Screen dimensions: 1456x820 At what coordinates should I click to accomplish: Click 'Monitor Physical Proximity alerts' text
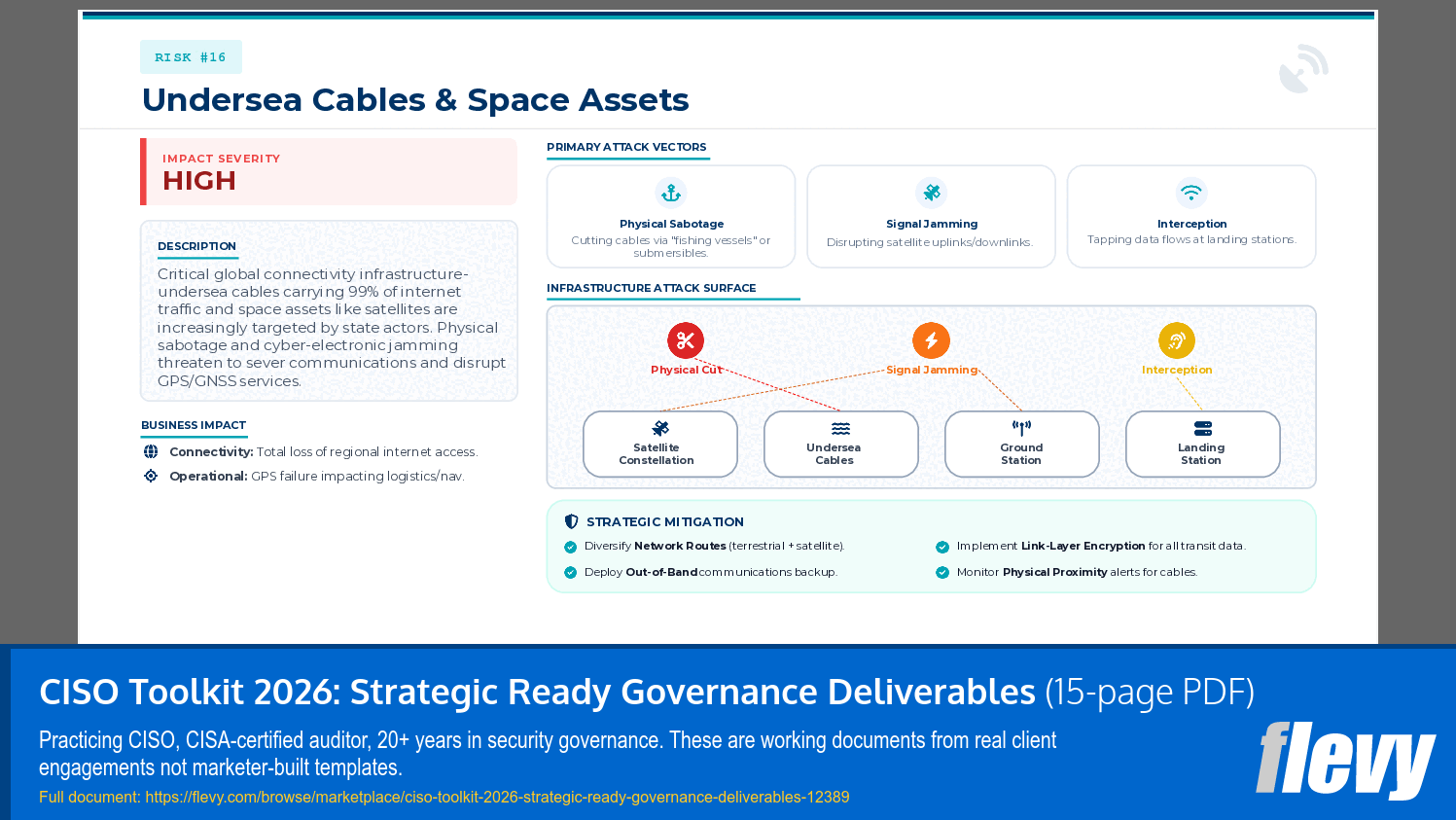1077,572
